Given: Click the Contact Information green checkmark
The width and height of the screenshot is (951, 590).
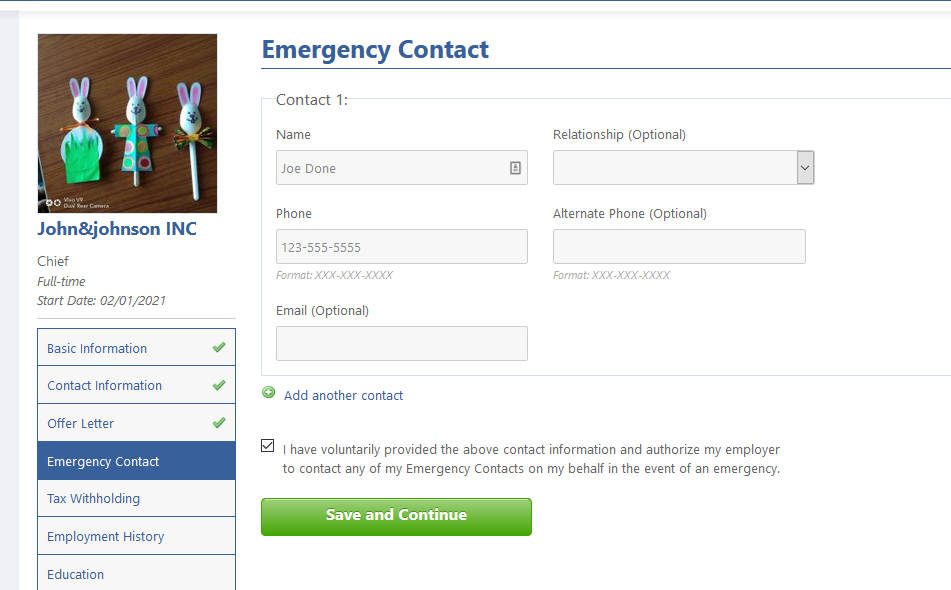Looking at the screenshot, I should click(x=219, y=385).
